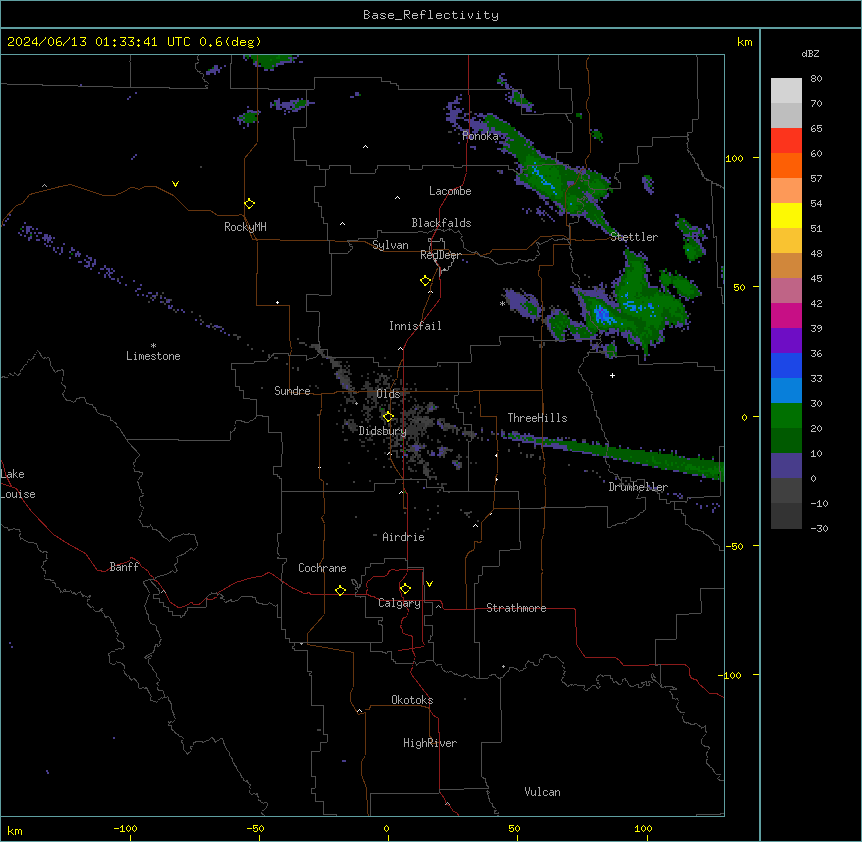Click the km unit label in the bottom-left
The width and height of the screenshot is (862, 842).
(x=15, y=830)
